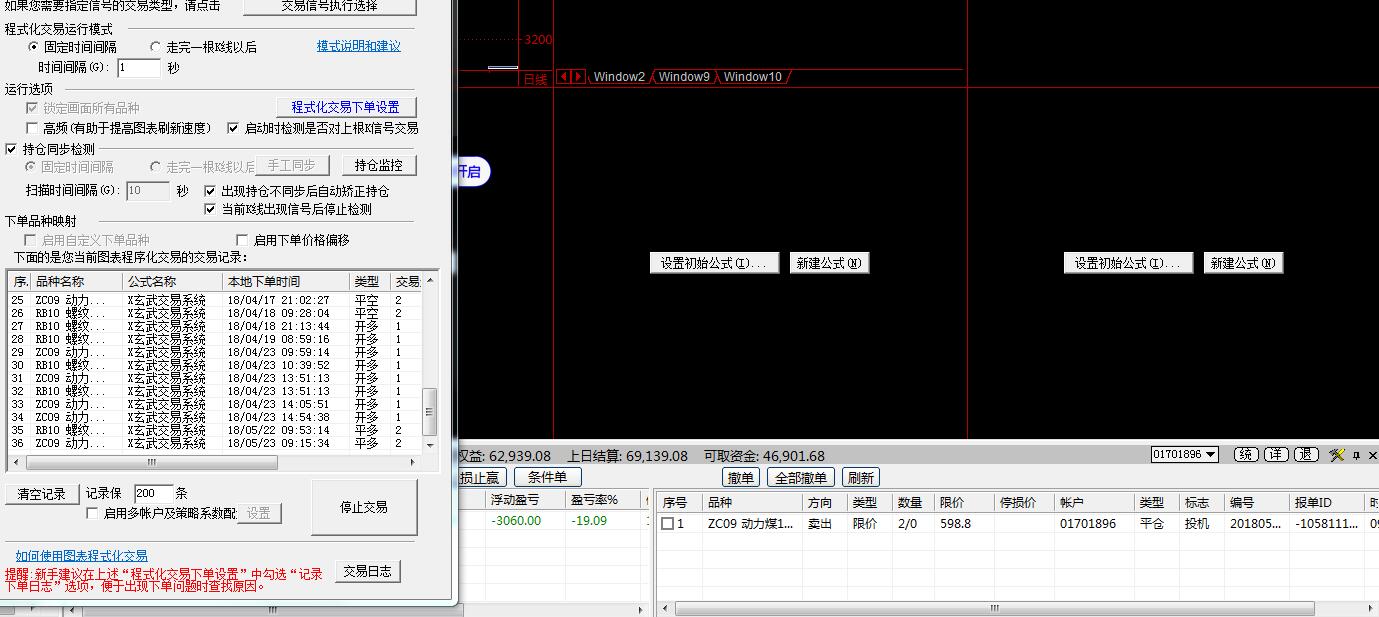This screenshot has height=617, width=1379.
Task: Open the 模式说明和建议 link
Action: pyautogui.click(x=358, y=46)
